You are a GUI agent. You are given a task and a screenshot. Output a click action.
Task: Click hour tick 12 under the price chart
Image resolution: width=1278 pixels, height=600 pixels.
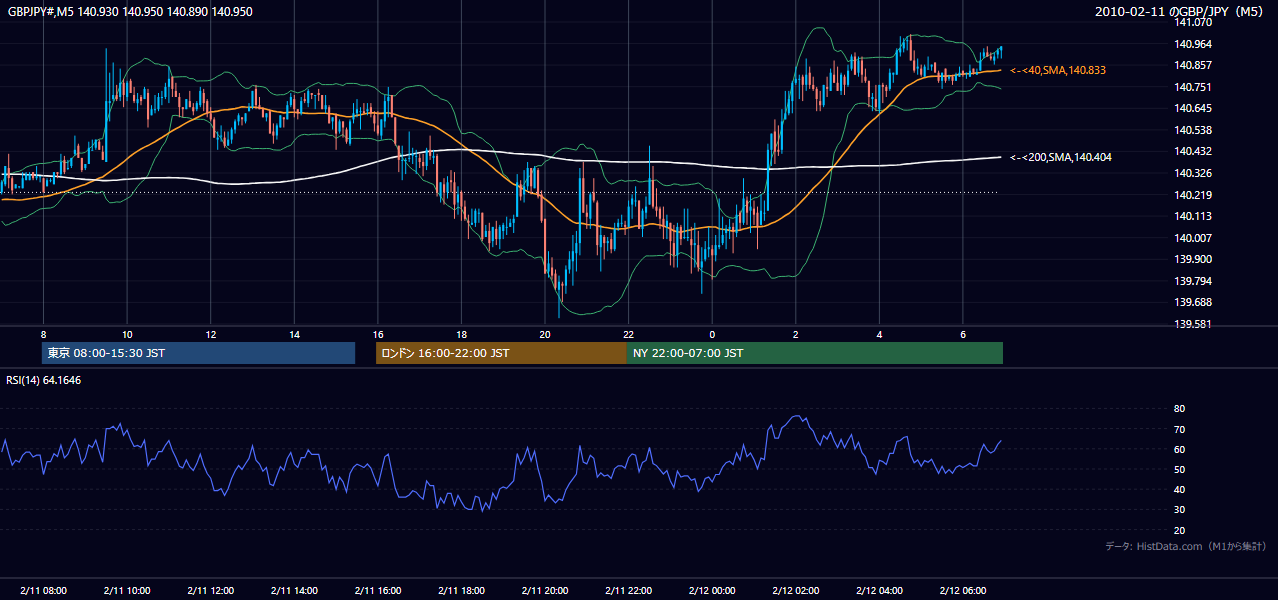click(x=211, y=334)
